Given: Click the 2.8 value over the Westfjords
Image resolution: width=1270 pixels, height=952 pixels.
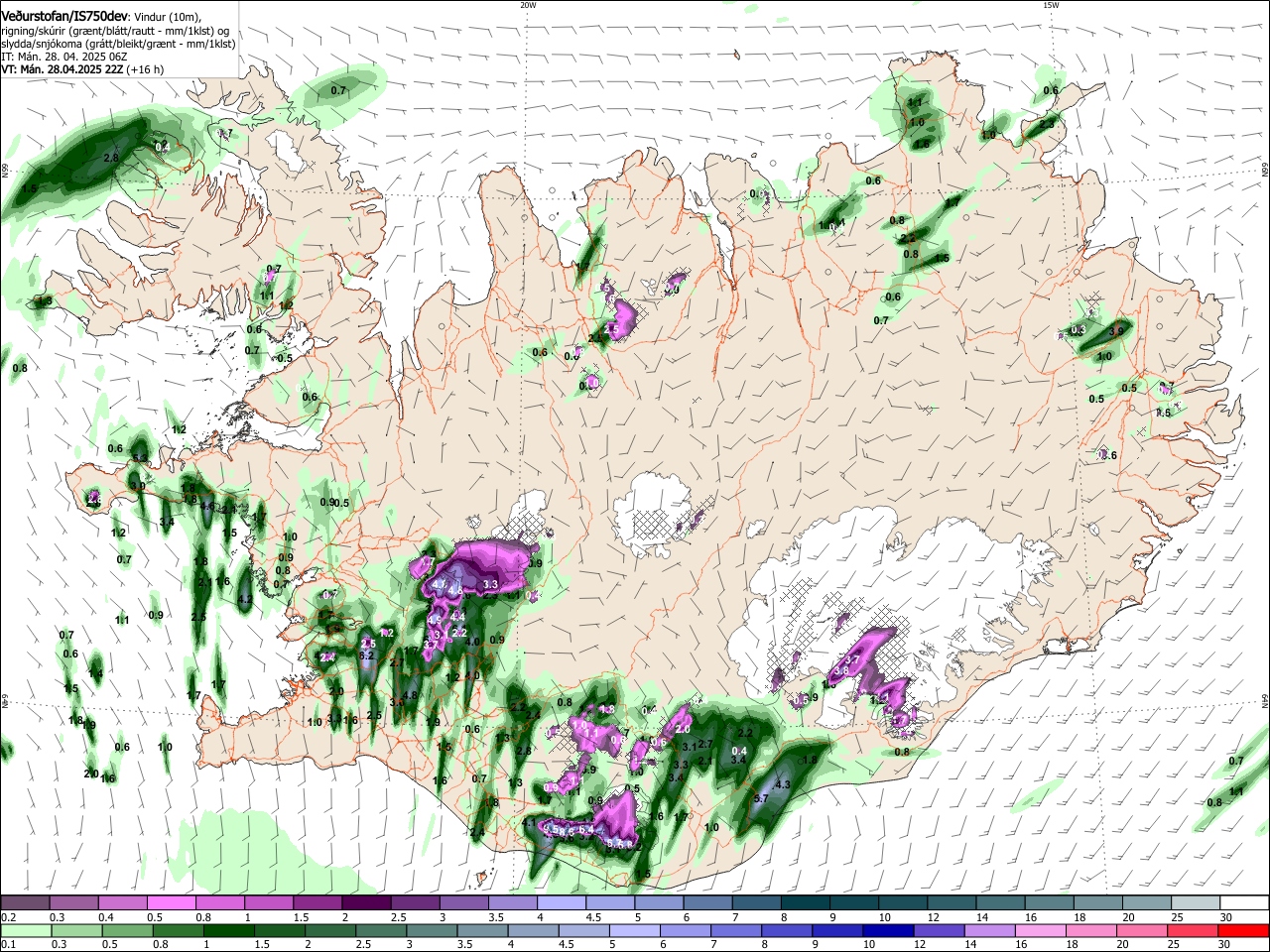Looking at the screenshot, I should click(111, 157).
